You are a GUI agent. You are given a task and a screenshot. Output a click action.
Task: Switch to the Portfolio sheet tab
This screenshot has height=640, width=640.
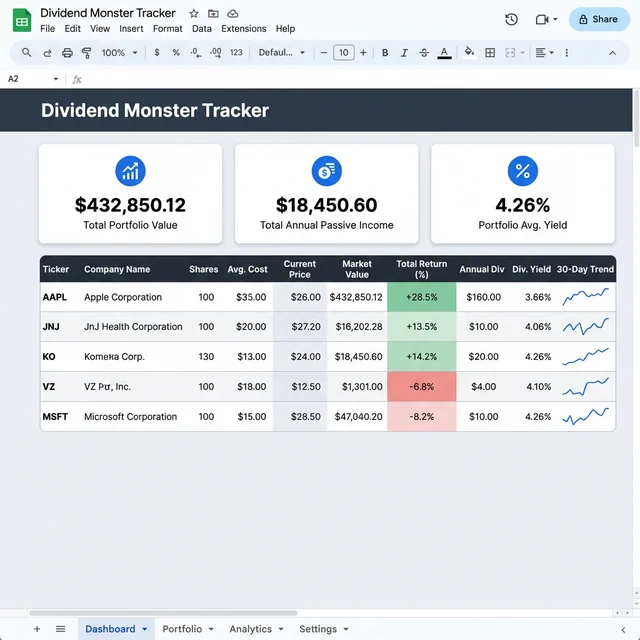click(x=182, y=629)
